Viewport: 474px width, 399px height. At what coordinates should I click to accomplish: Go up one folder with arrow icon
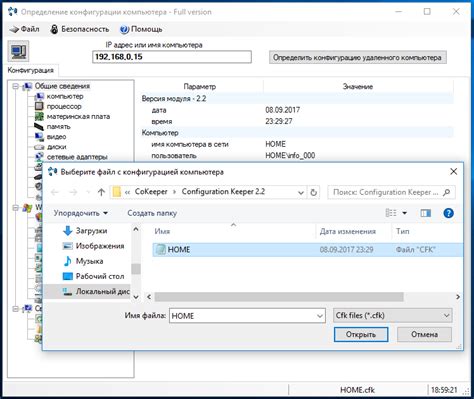(101, 192)
